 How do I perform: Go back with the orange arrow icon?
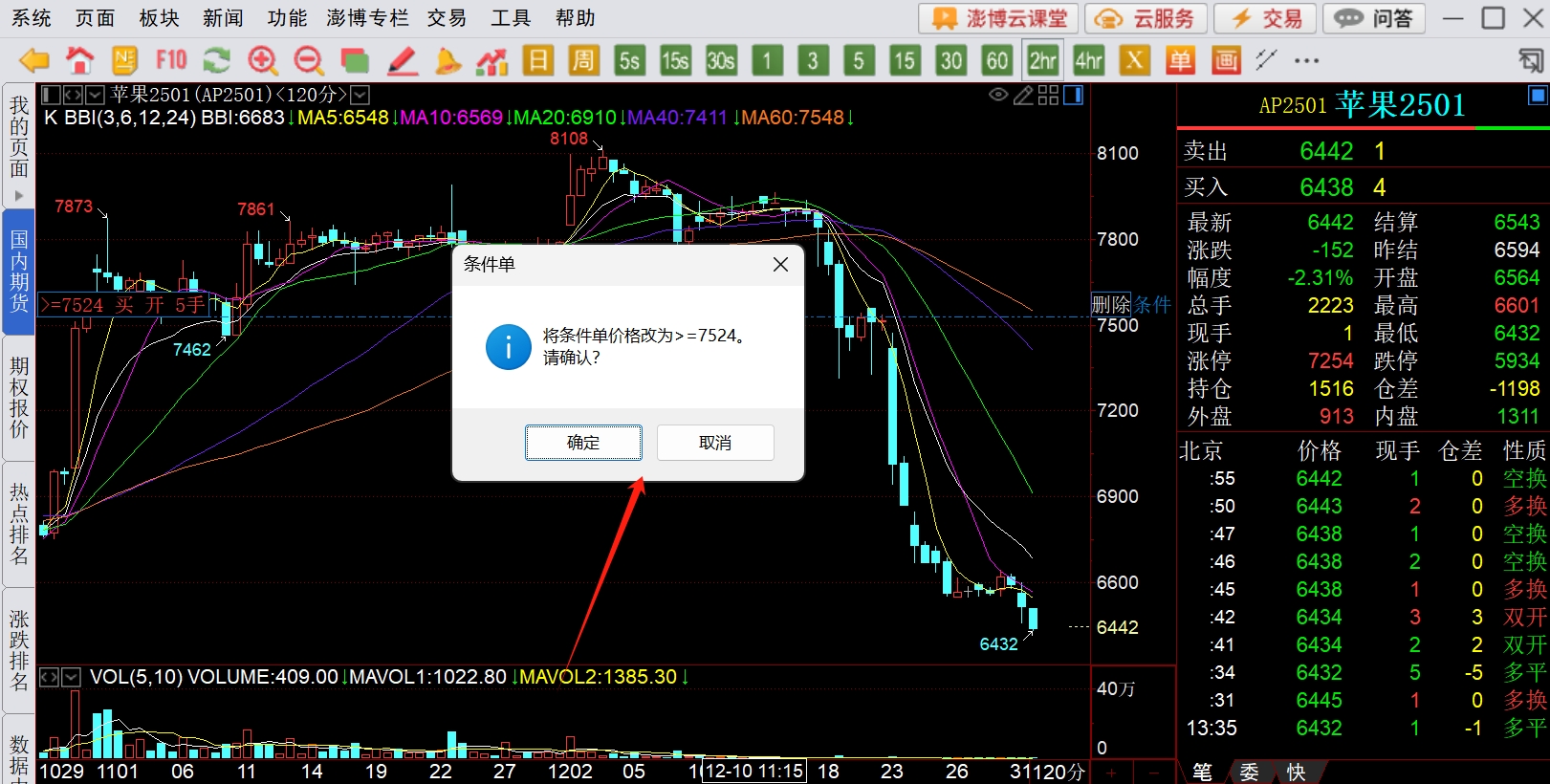click(x=34, y=61)
